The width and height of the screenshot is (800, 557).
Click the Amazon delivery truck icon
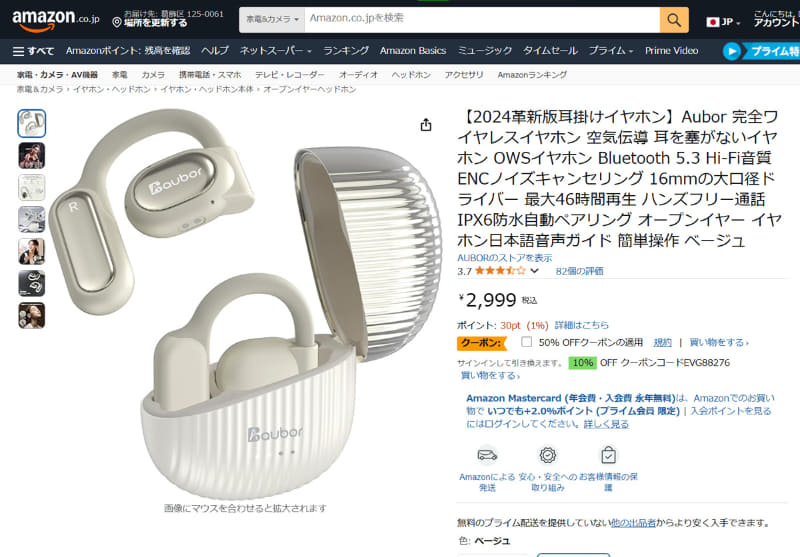point(487,454)
